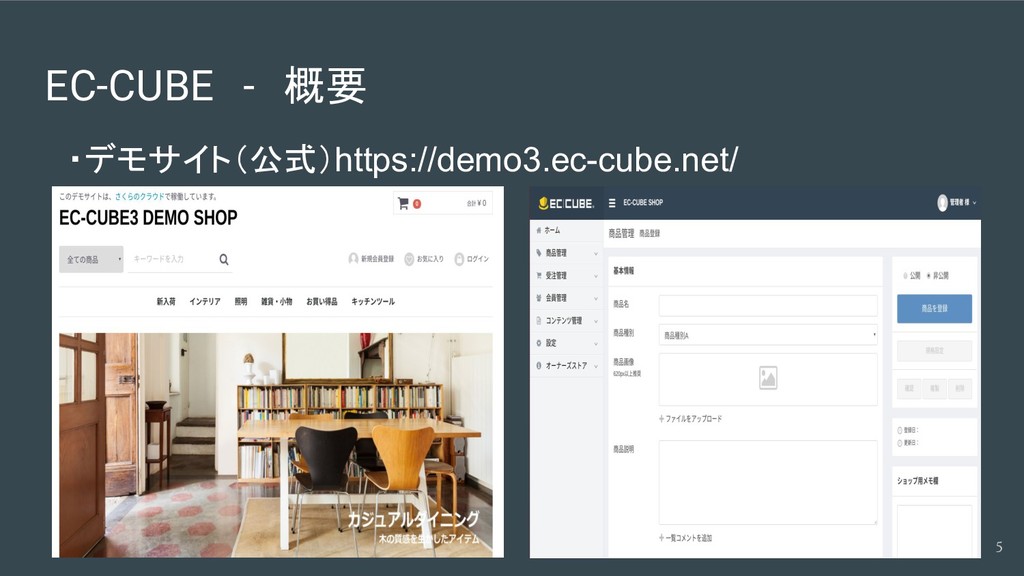The image size is (1024, 576).
Task: Click the search magnifier icon
Action: (x=224, y=259)
